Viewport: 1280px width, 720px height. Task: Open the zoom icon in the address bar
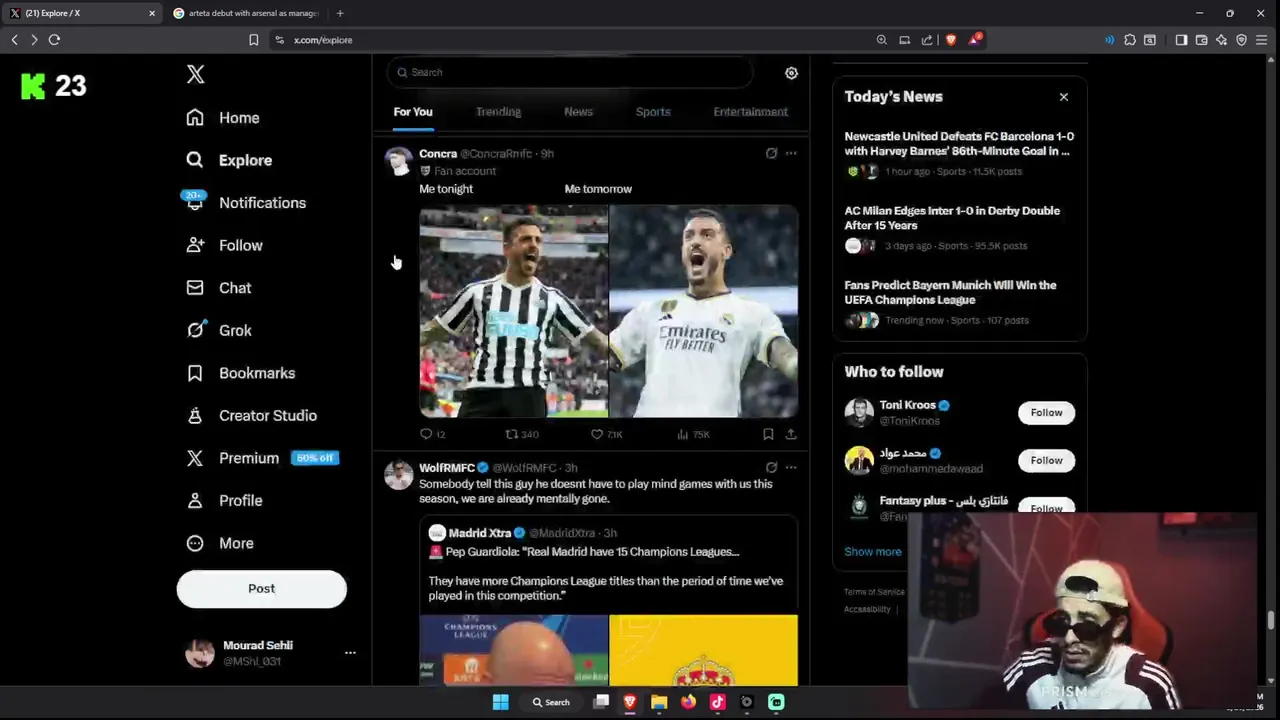881,40
